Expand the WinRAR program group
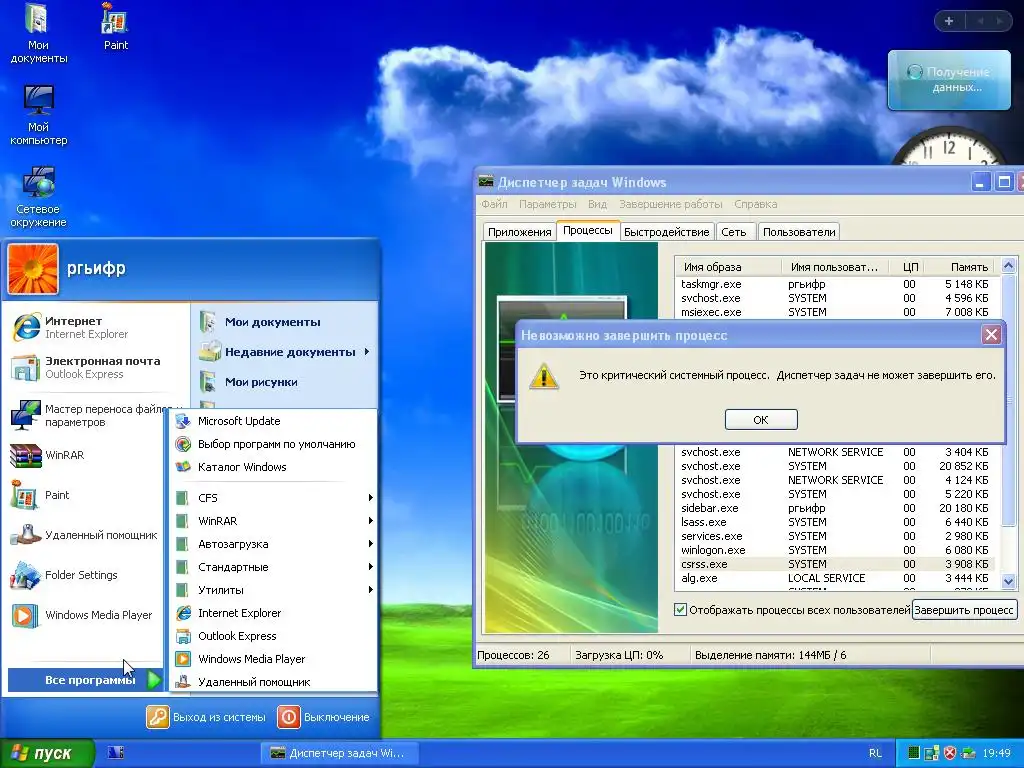The height and width of the screenshot is (768, 1024). (273, 521)
